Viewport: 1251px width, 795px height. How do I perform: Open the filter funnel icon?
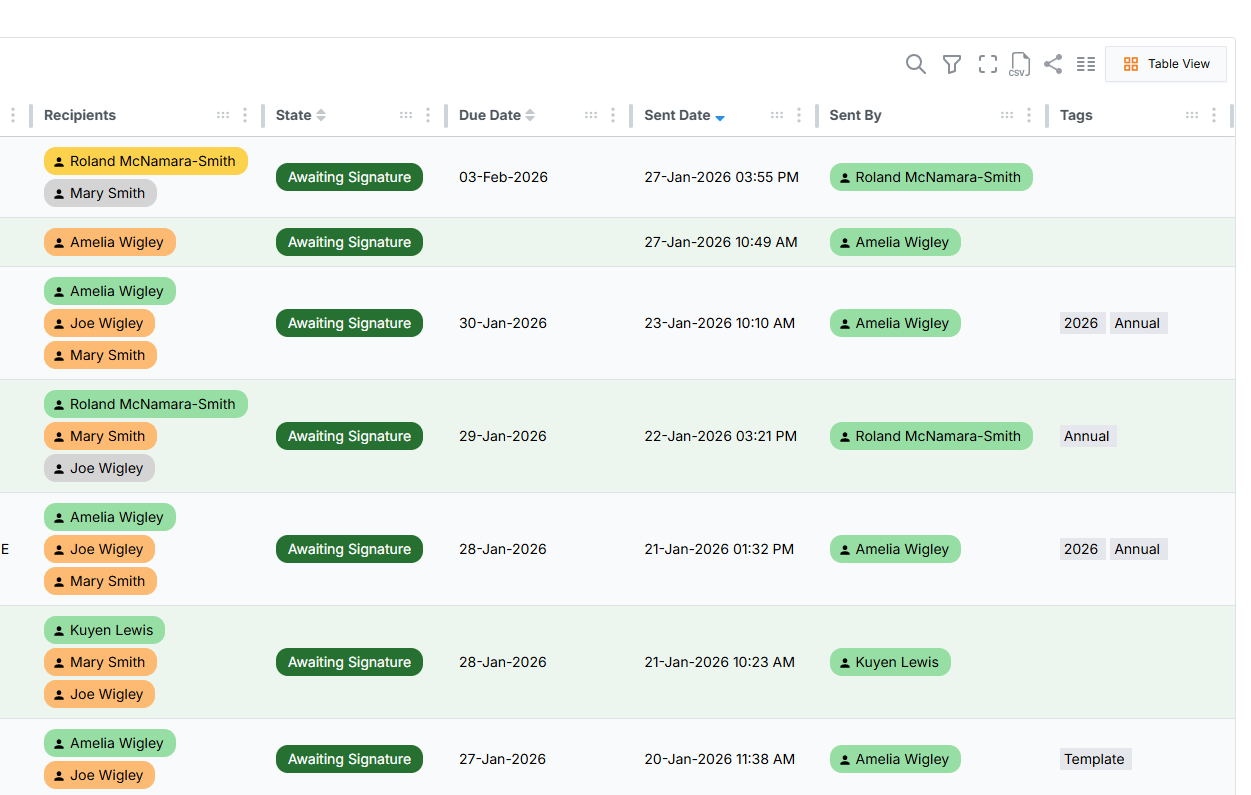coord(952,64)
